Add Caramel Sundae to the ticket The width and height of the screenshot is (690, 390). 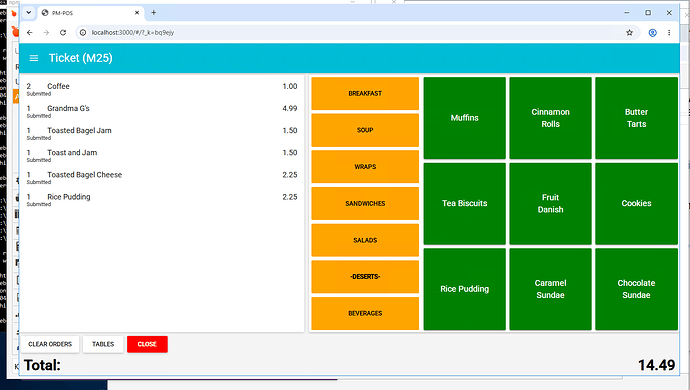click(550, 289)
